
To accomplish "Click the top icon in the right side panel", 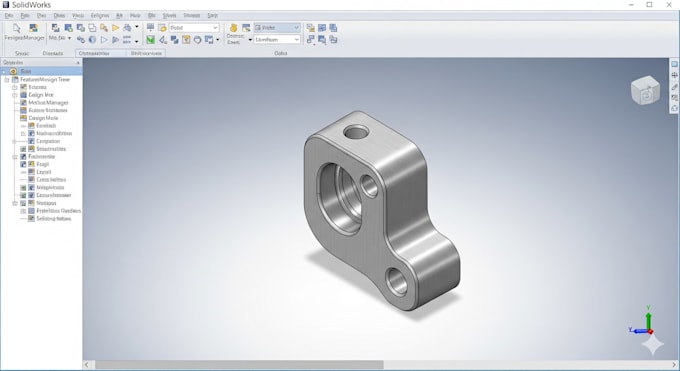I will (674, 64).
